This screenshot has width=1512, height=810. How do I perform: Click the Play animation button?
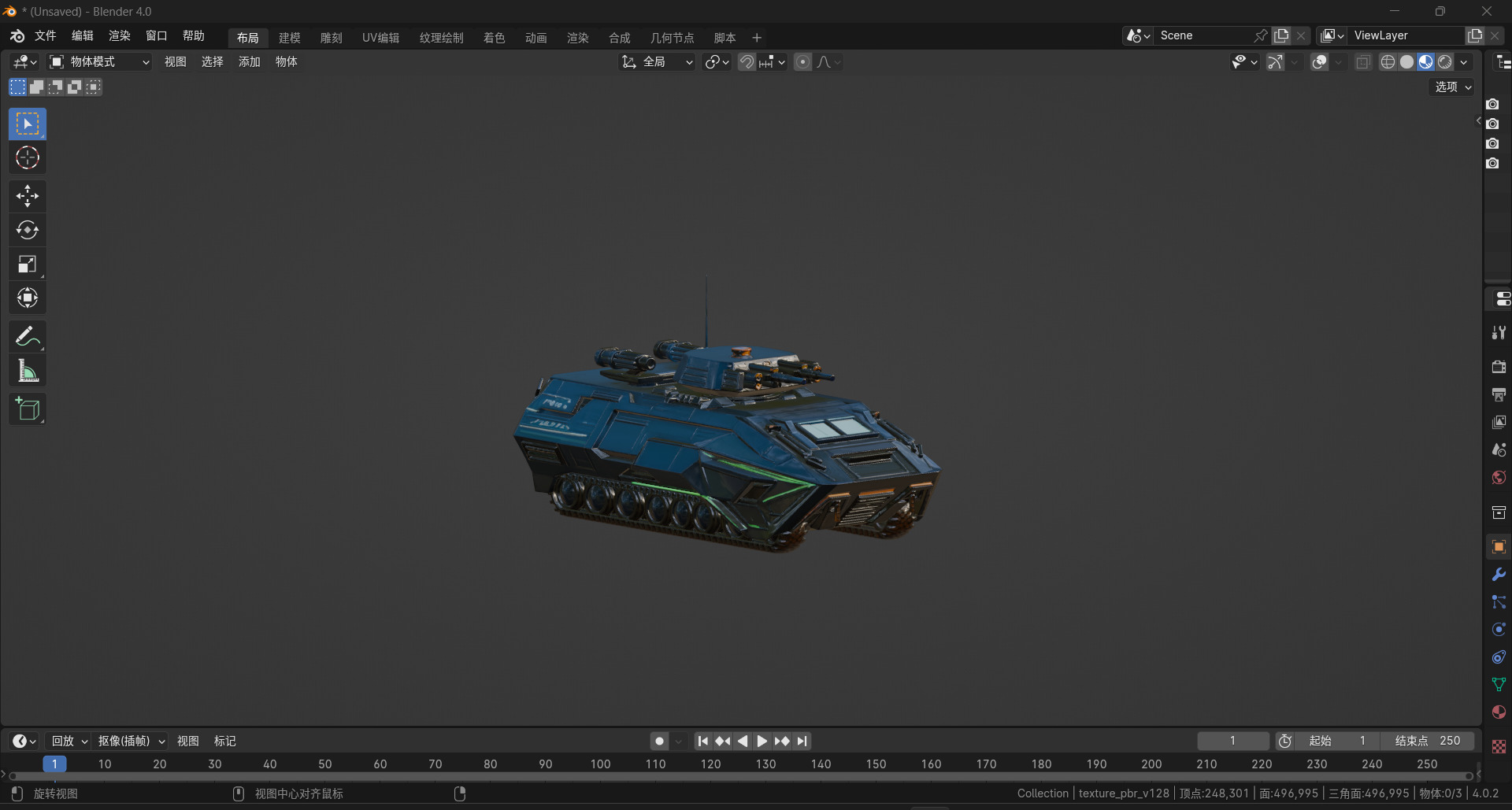point(762,742)
